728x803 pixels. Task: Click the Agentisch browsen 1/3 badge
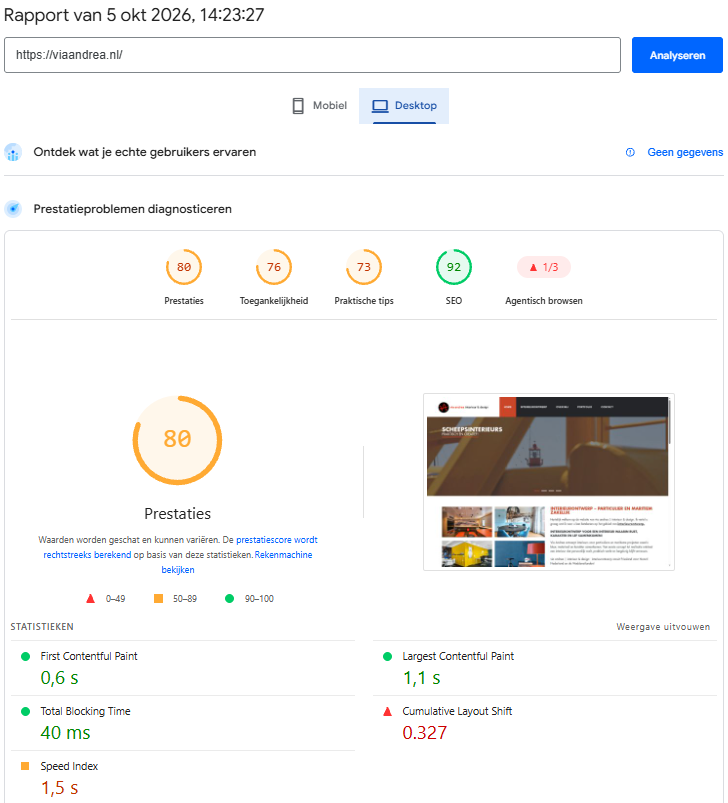(544, 267)
